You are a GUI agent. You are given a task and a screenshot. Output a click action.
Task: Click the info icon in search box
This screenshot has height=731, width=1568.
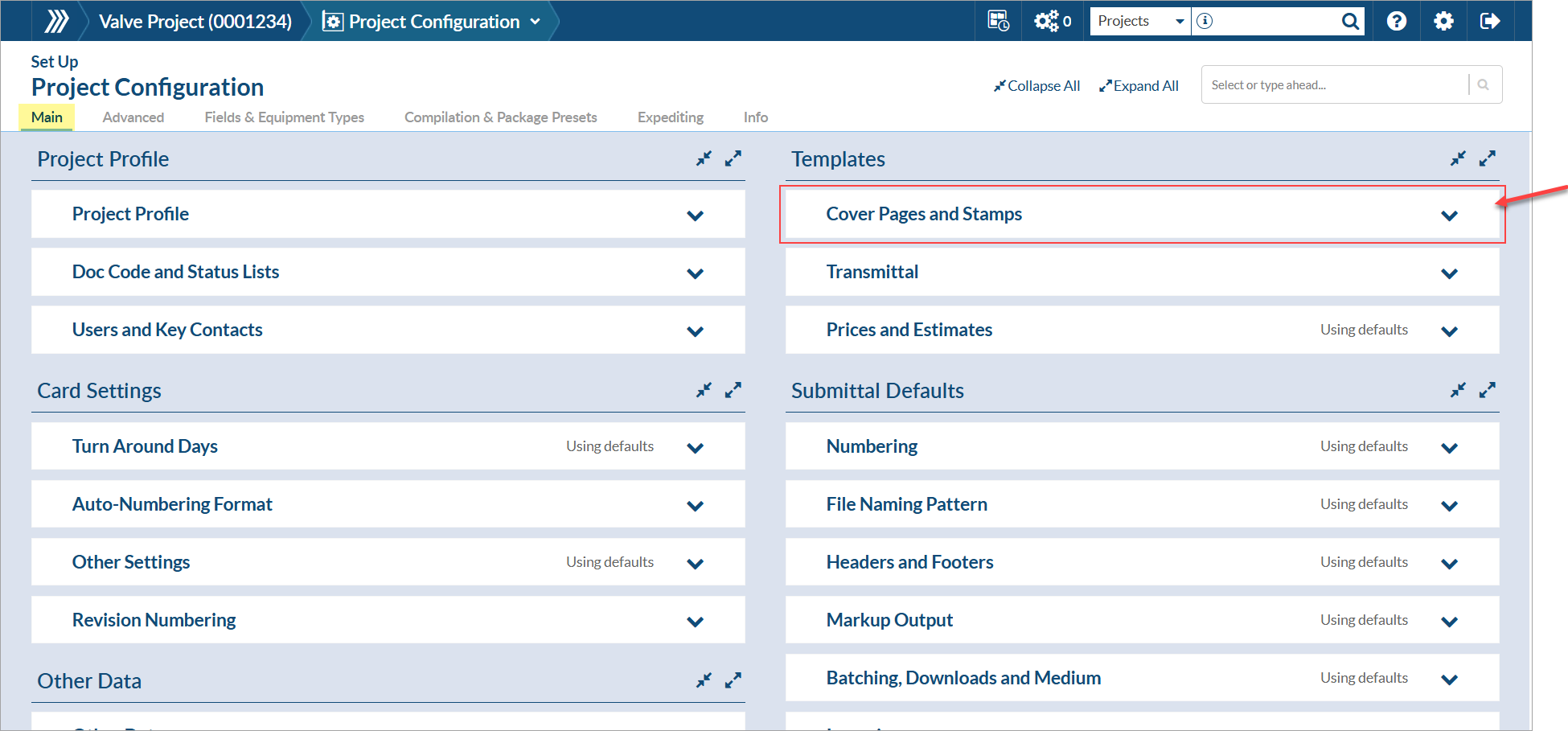(x=1205, y=21)
